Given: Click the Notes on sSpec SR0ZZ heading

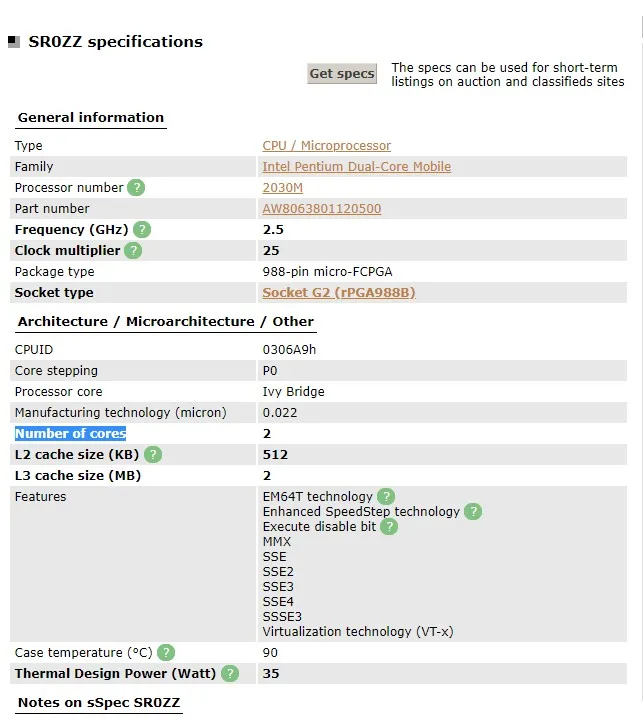Looking at the screenshot, I should point(99,703).
